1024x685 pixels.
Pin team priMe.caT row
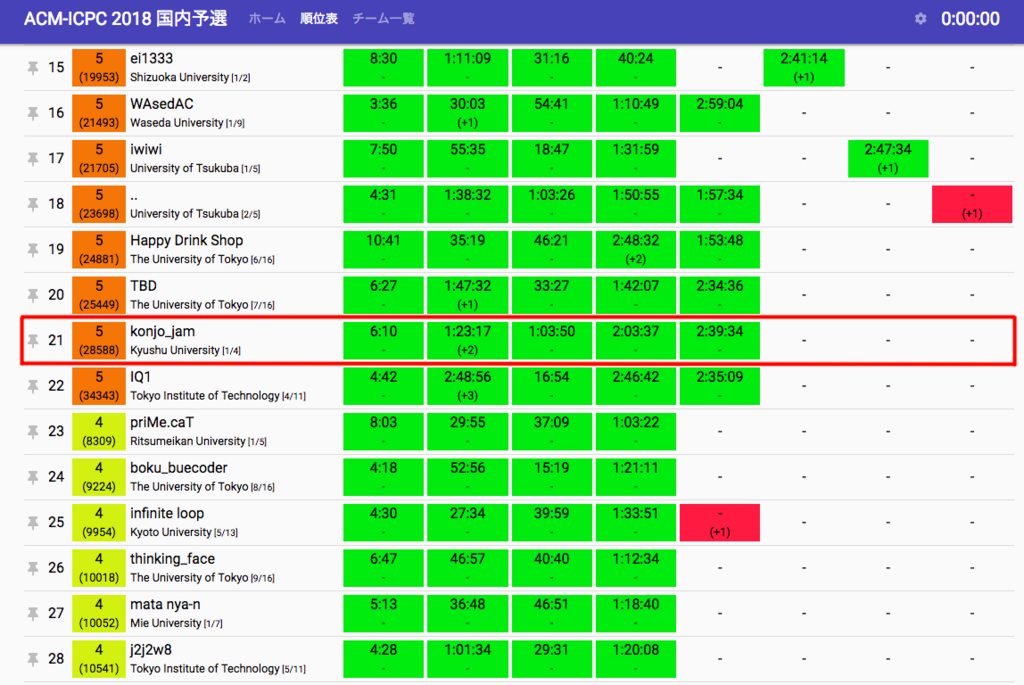coord(33,431)
